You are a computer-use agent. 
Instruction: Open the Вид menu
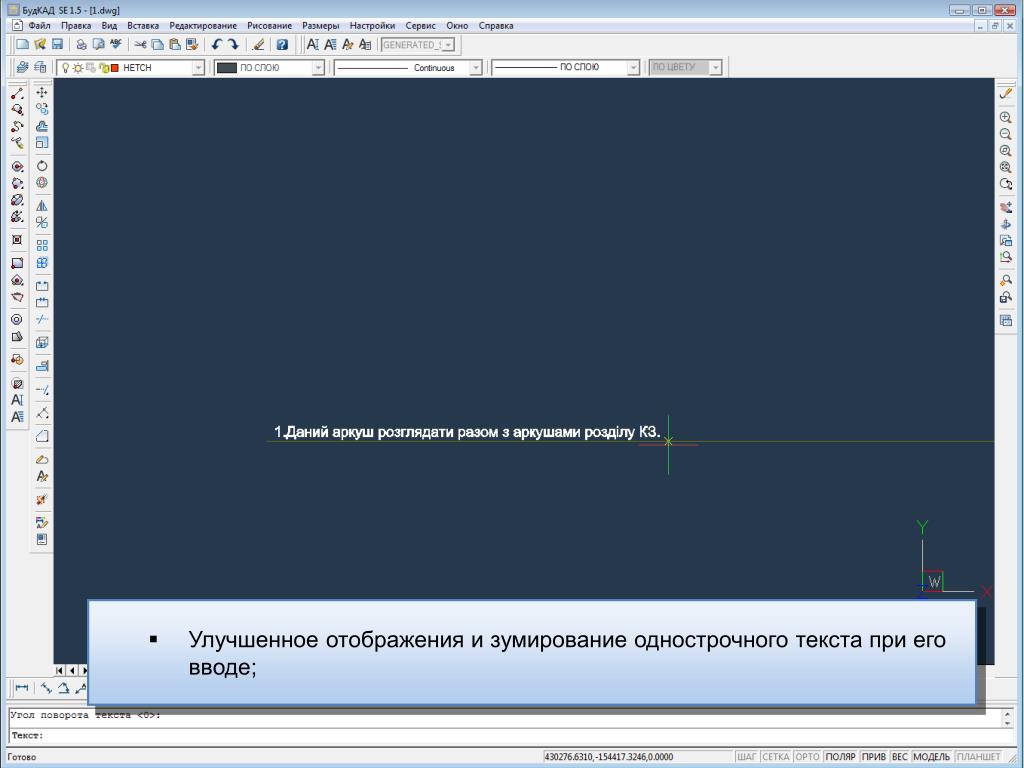(109, 25)
